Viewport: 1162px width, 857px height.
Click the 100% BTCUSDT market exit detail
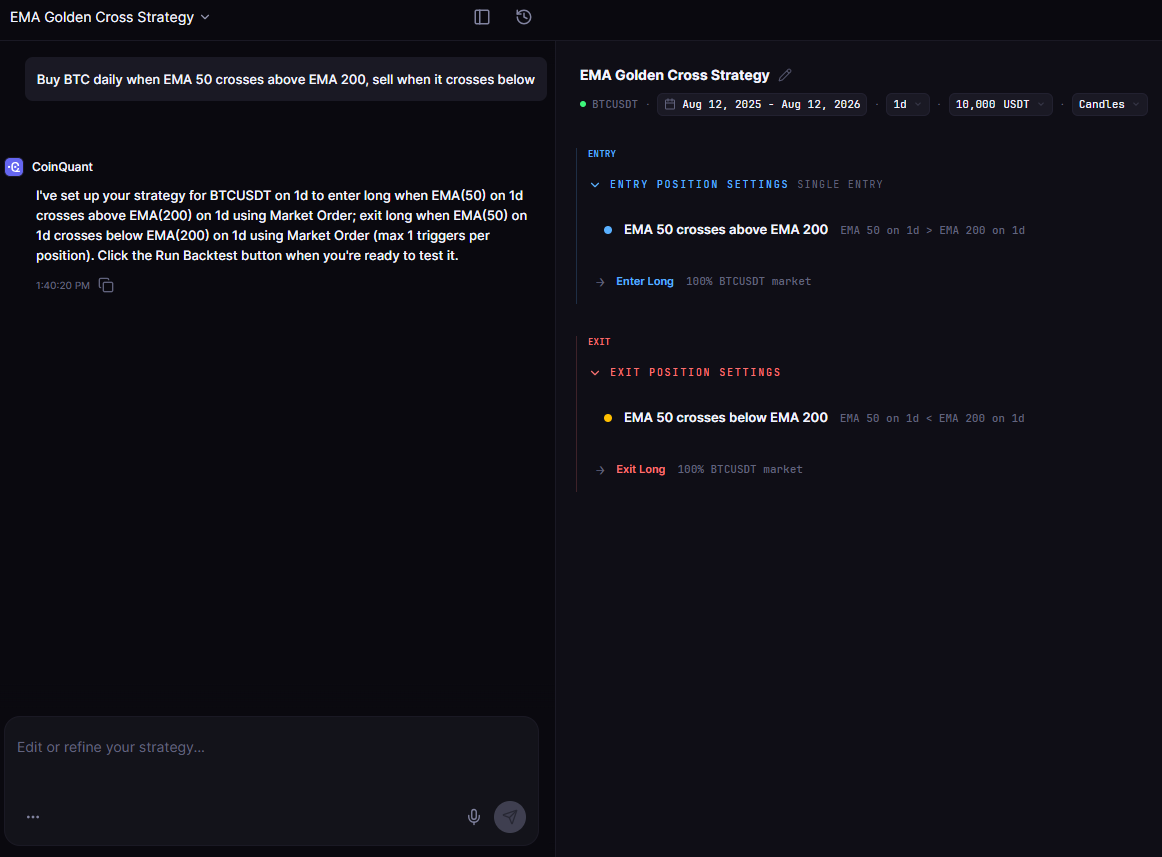click(x=740, y=469)
